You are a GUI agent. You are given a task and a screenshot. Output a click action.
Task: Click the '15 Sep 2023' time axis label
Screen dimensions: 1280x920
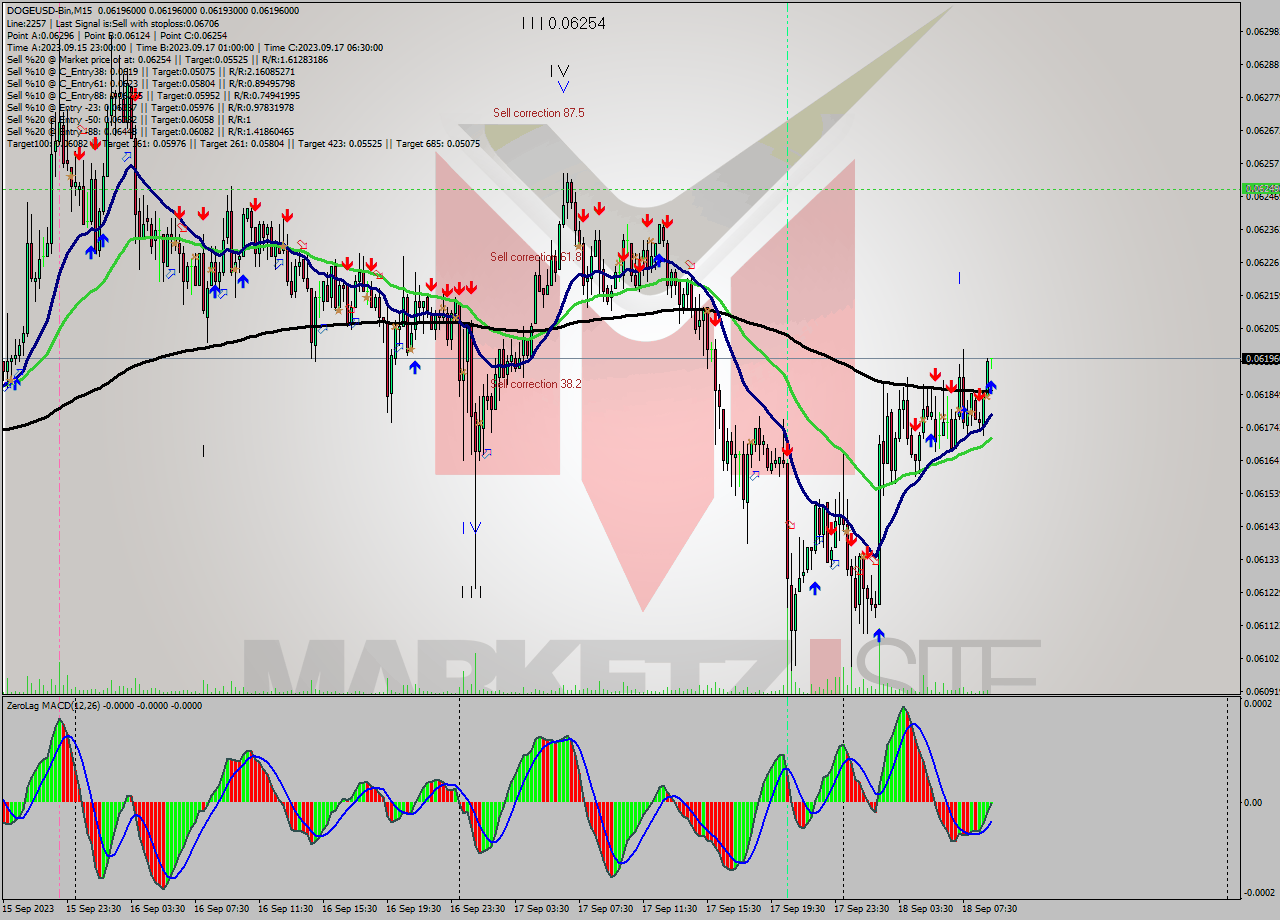point(30,909)
